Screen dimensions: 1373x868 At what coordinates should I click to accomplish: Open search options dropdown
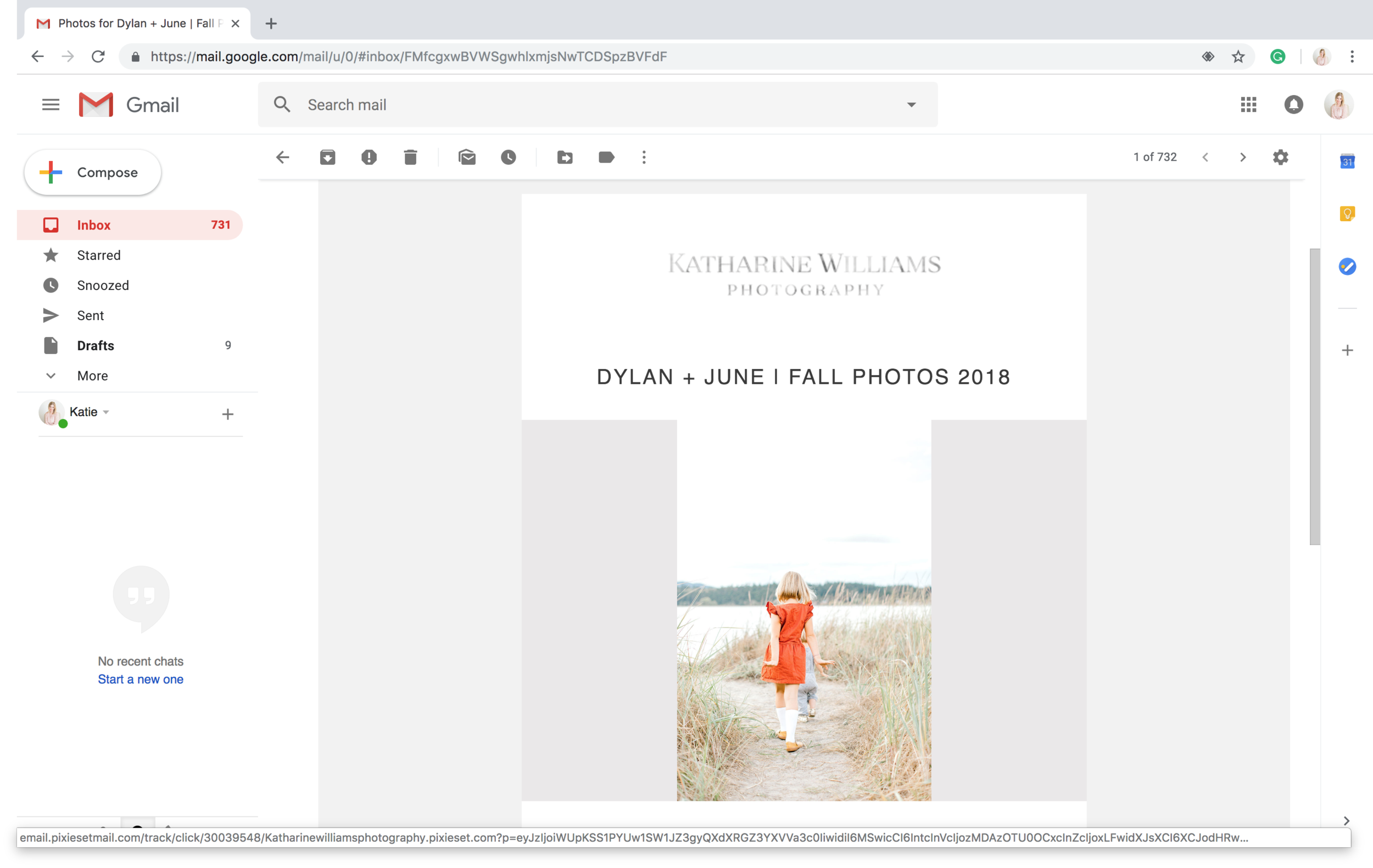click(911, 104)
